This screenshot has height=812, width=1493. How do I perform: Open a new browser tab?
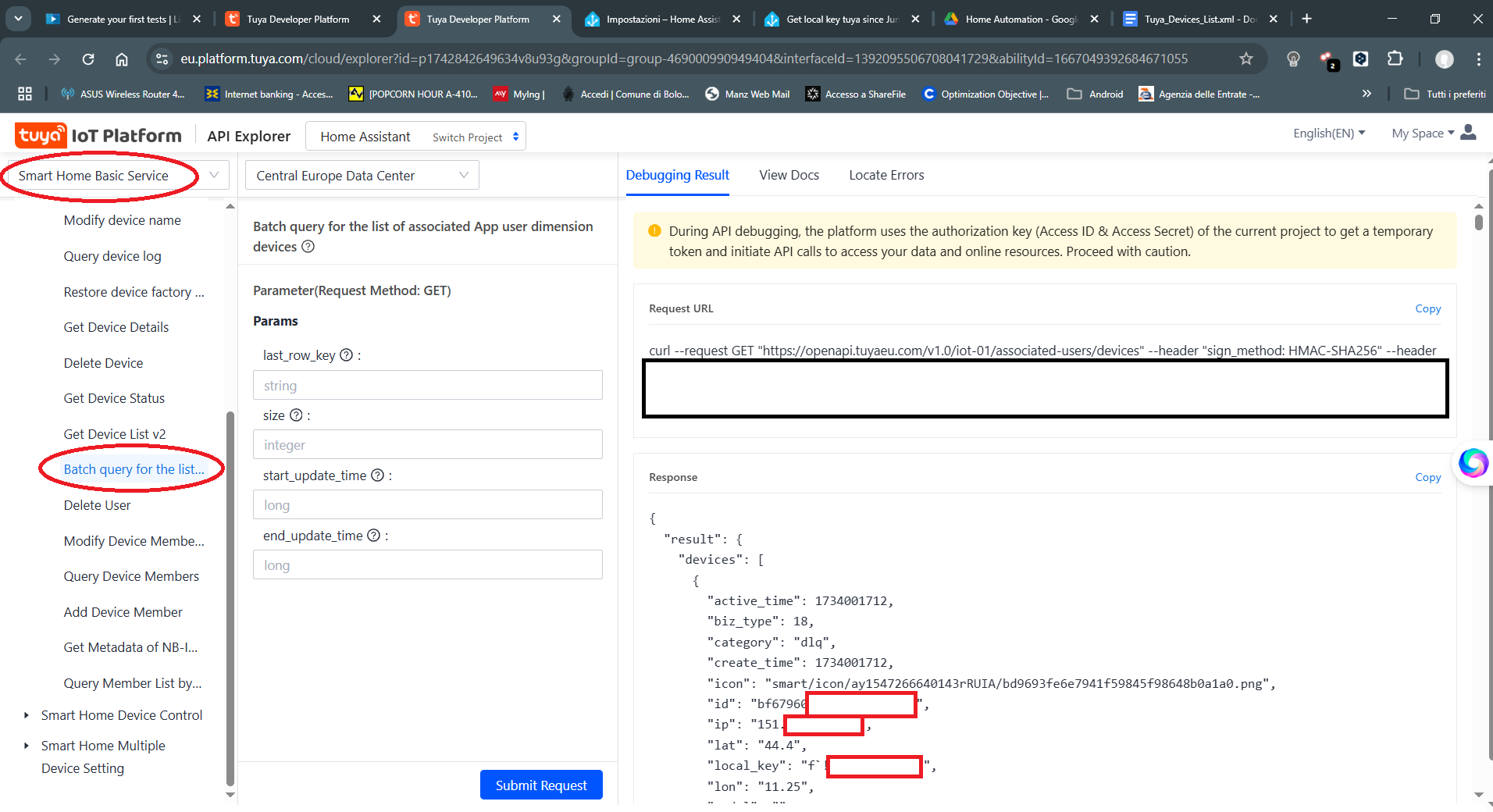pyautogui.click(x=1306, y=19)
